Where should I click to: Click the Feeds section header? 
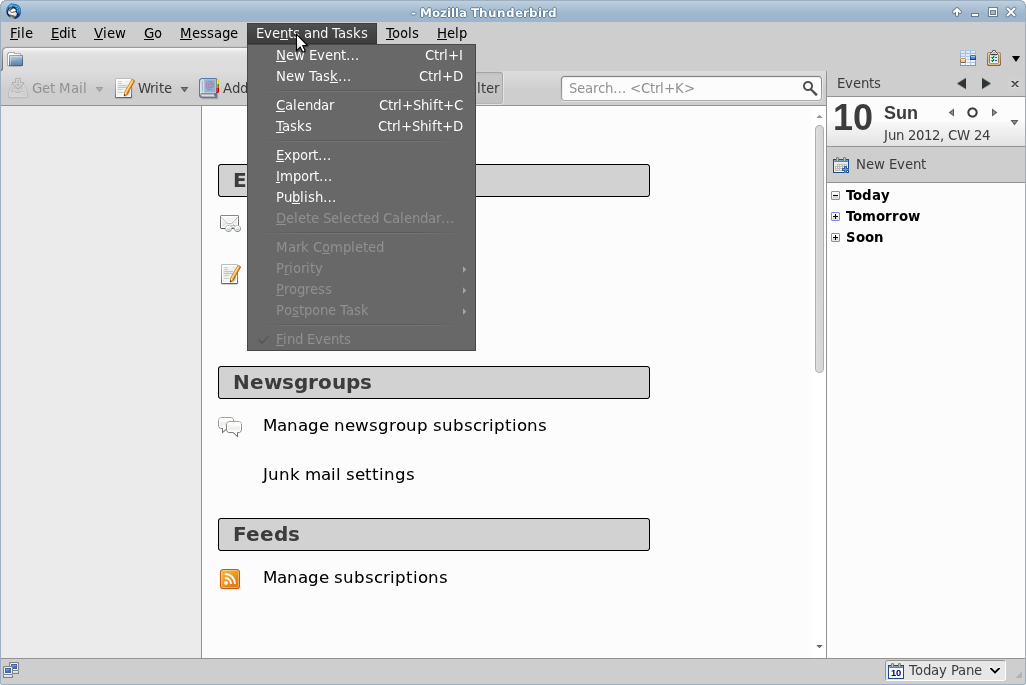[434, 535]
